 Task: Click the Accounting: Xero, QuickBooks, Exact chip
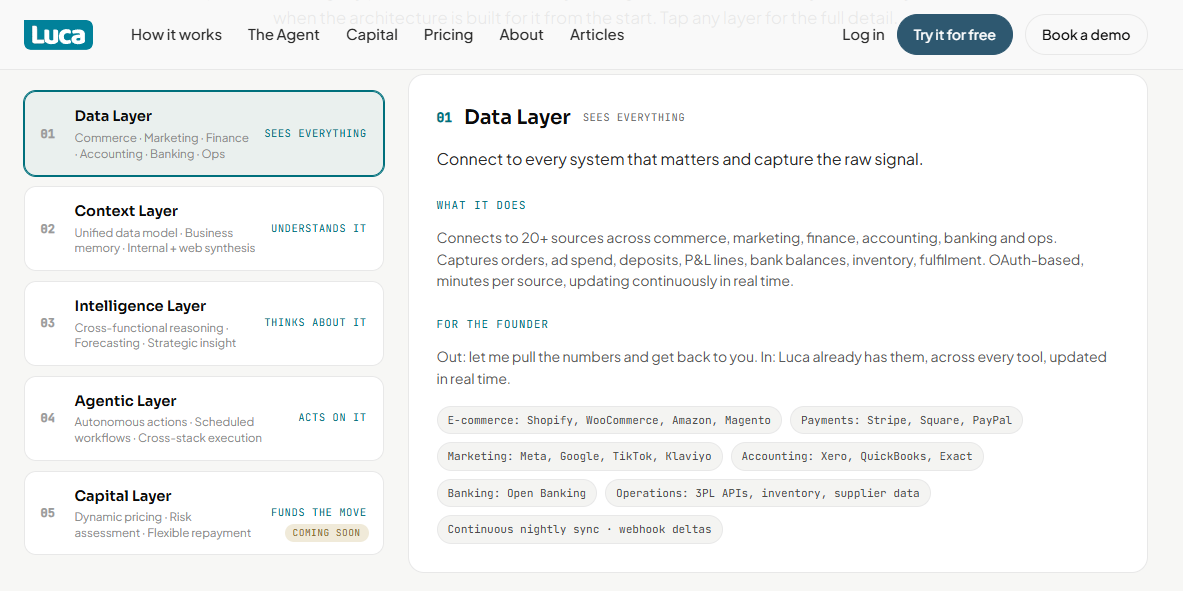857,457
